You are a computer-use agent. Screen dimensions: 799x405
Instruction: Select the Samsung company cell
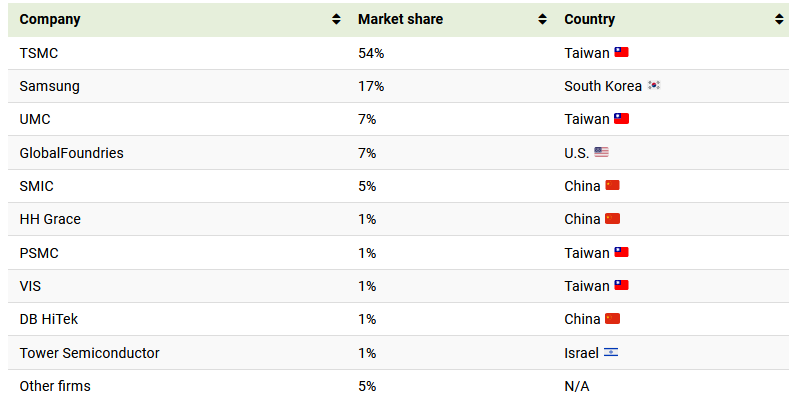coord(49,86)
